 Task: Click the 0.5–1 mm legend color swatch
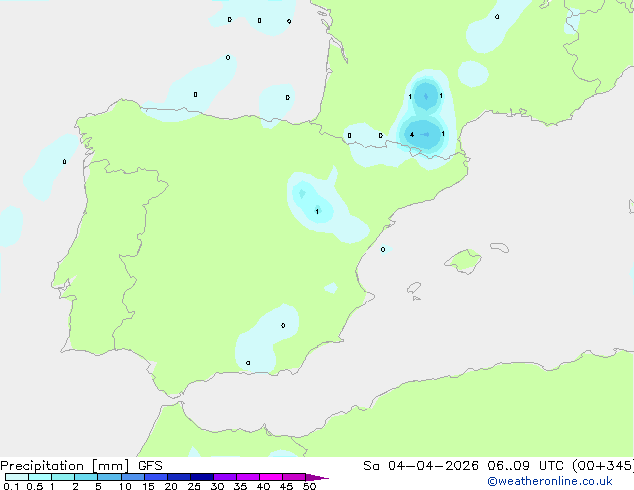(40, 477)
